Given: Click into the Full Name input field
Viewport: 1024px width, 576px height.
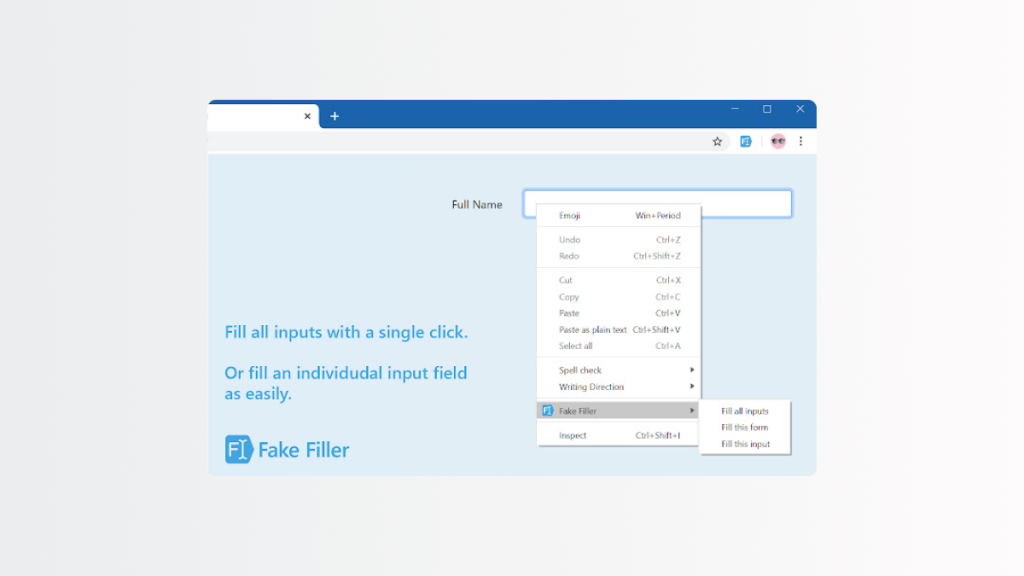Looking at the screenshot, I should coord(658,204).
